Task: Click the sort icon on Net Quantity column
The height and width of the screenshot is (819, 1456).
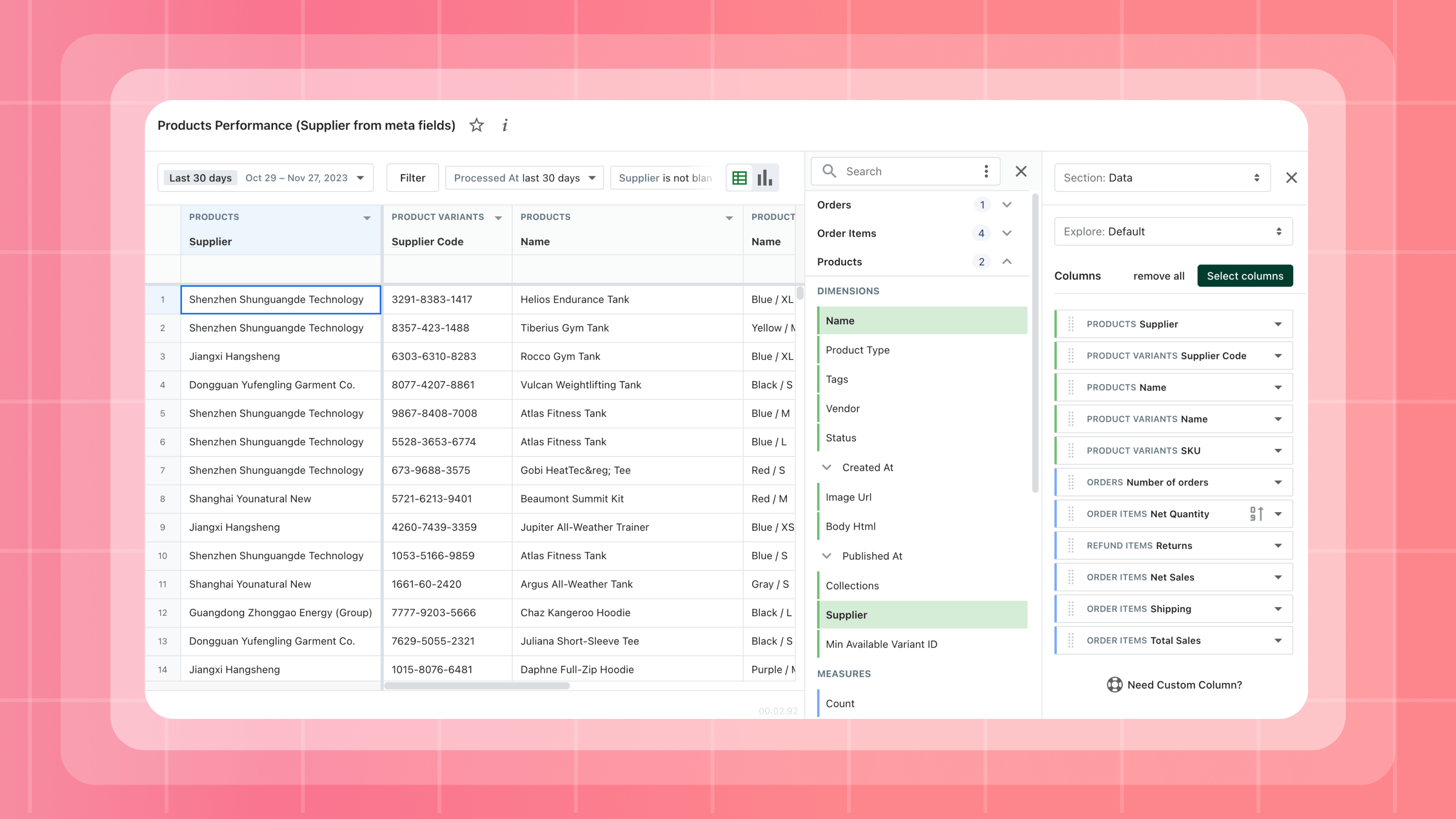Action: (1256, 514)
